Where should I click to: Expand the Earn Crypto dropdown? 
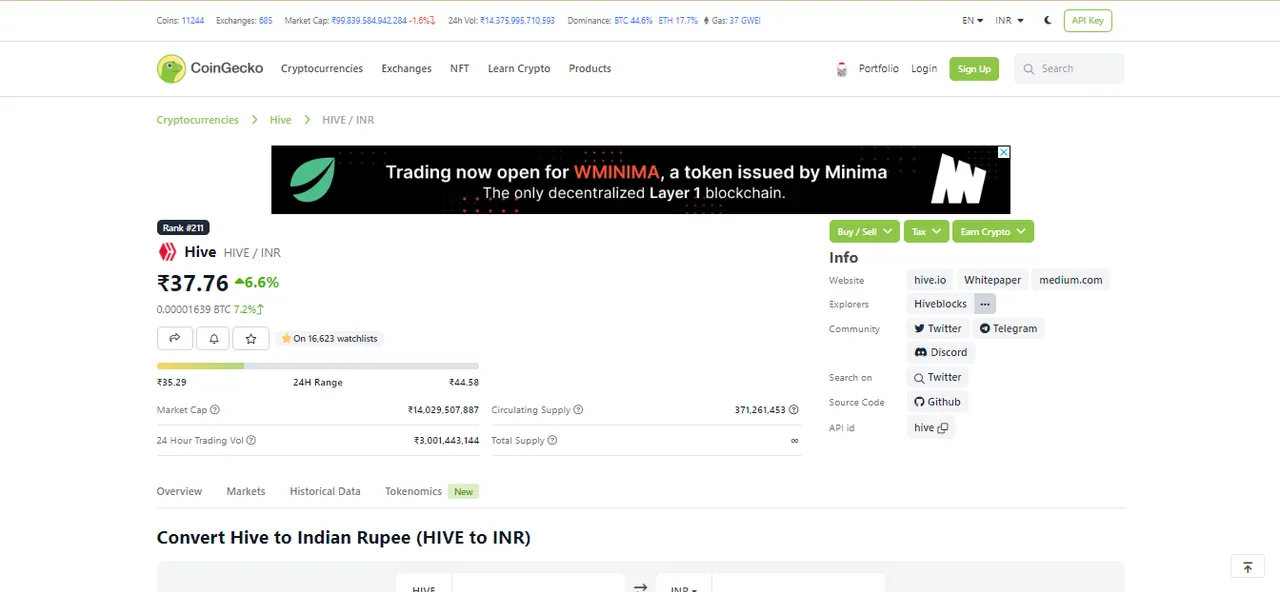993,231
